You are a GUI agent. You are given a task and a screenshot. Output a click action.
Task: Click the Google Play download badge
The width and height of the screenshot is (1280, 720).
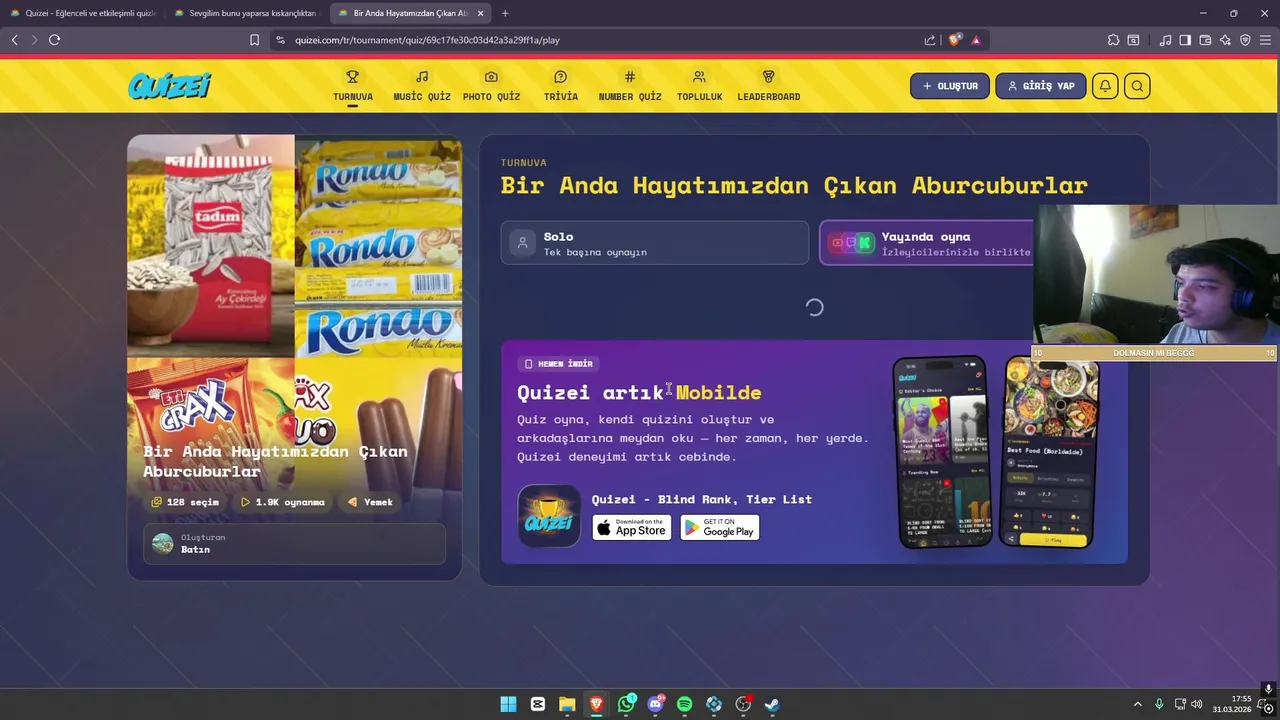pos(720,527)
